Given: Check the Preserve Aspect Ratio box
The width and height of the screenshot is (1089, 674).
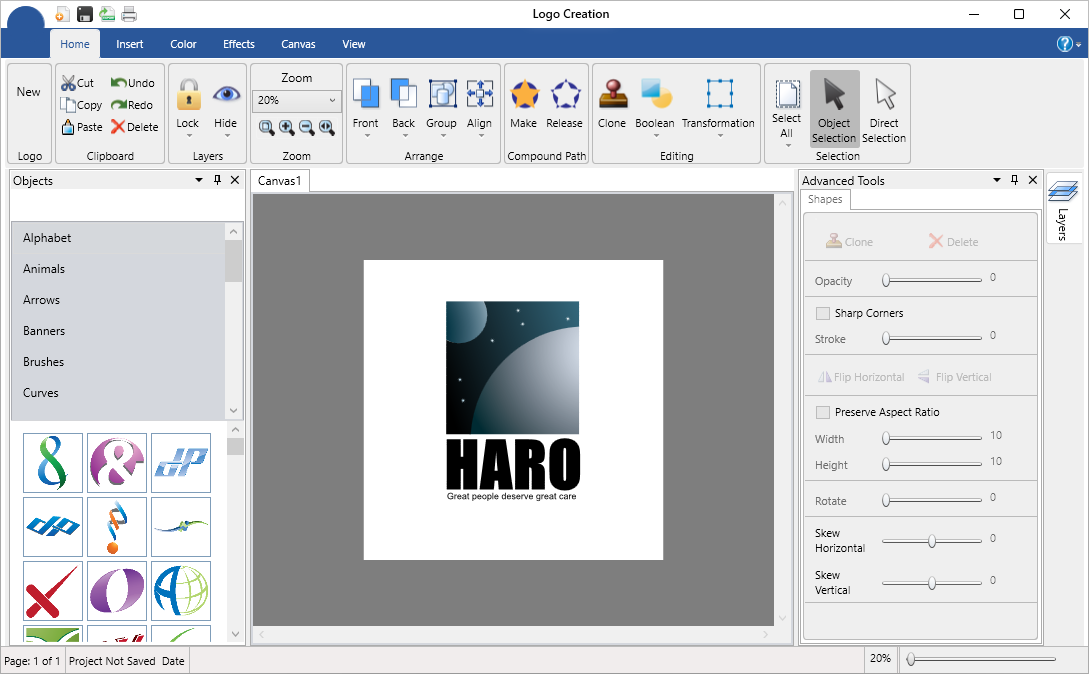Looking at the screenshot, I should point(823,412).
